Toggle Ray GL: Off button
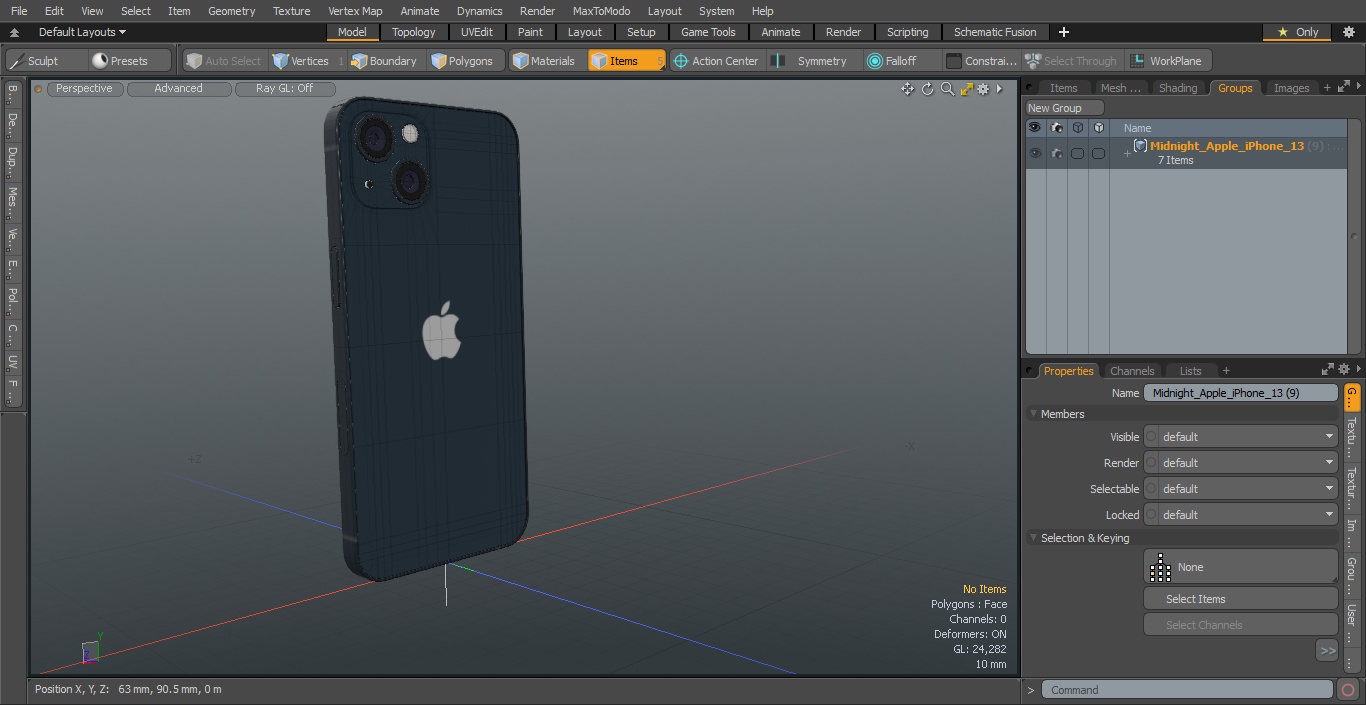This screenshot has width=1366, height=705. 284,89
